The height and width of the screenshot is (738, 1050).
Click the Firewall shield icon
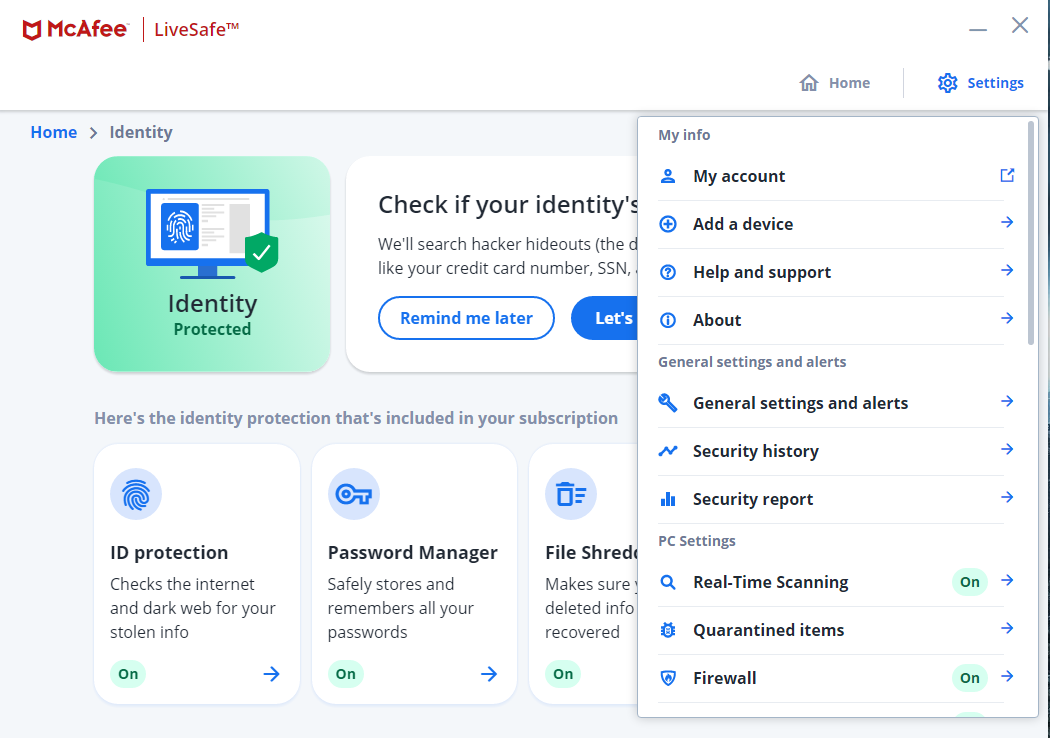pyautogui.click(x=668, y=678)
